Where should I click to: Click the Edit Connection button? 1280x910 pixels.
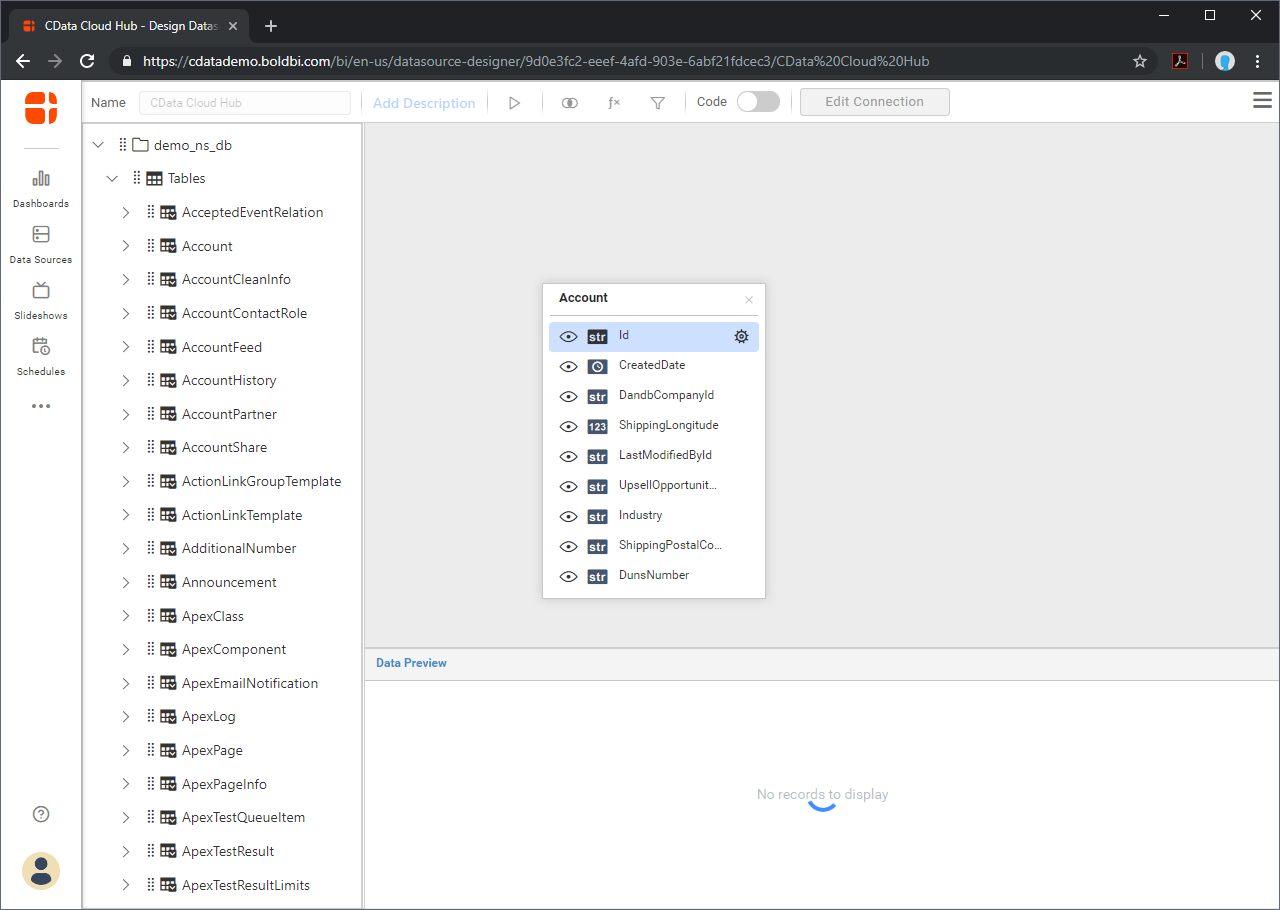click(x=874, y=102)
